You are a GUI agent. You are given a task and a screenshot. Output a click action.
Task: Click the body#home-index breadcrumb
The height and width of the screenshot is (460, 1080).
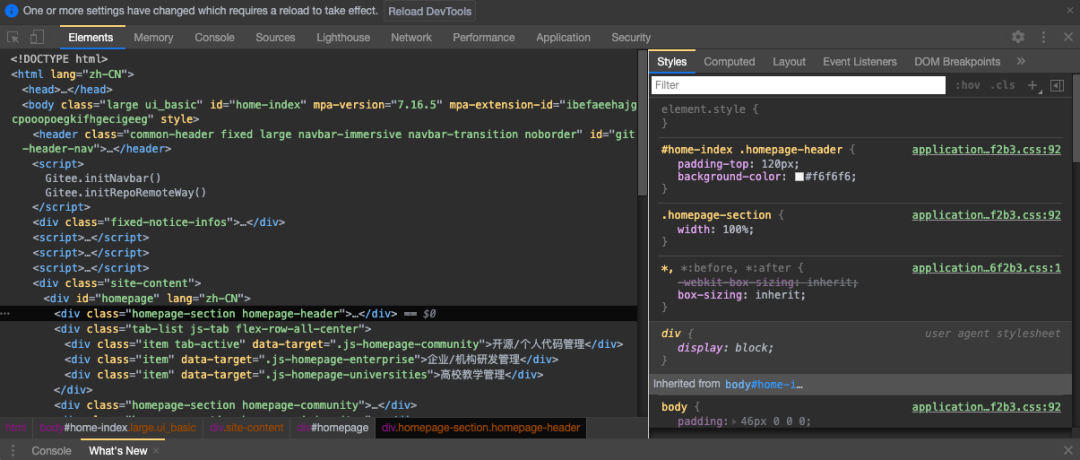[118, 428]
